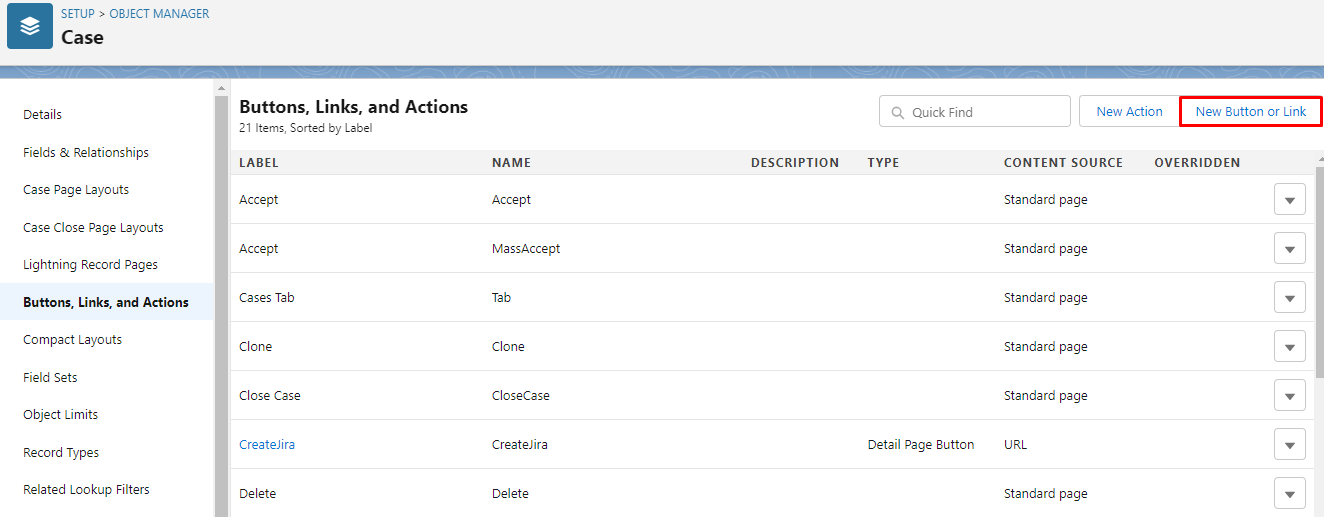Open the action menu for Accept row
This screenshot has width=1324, height=517.
click(x=1290, y=200)
